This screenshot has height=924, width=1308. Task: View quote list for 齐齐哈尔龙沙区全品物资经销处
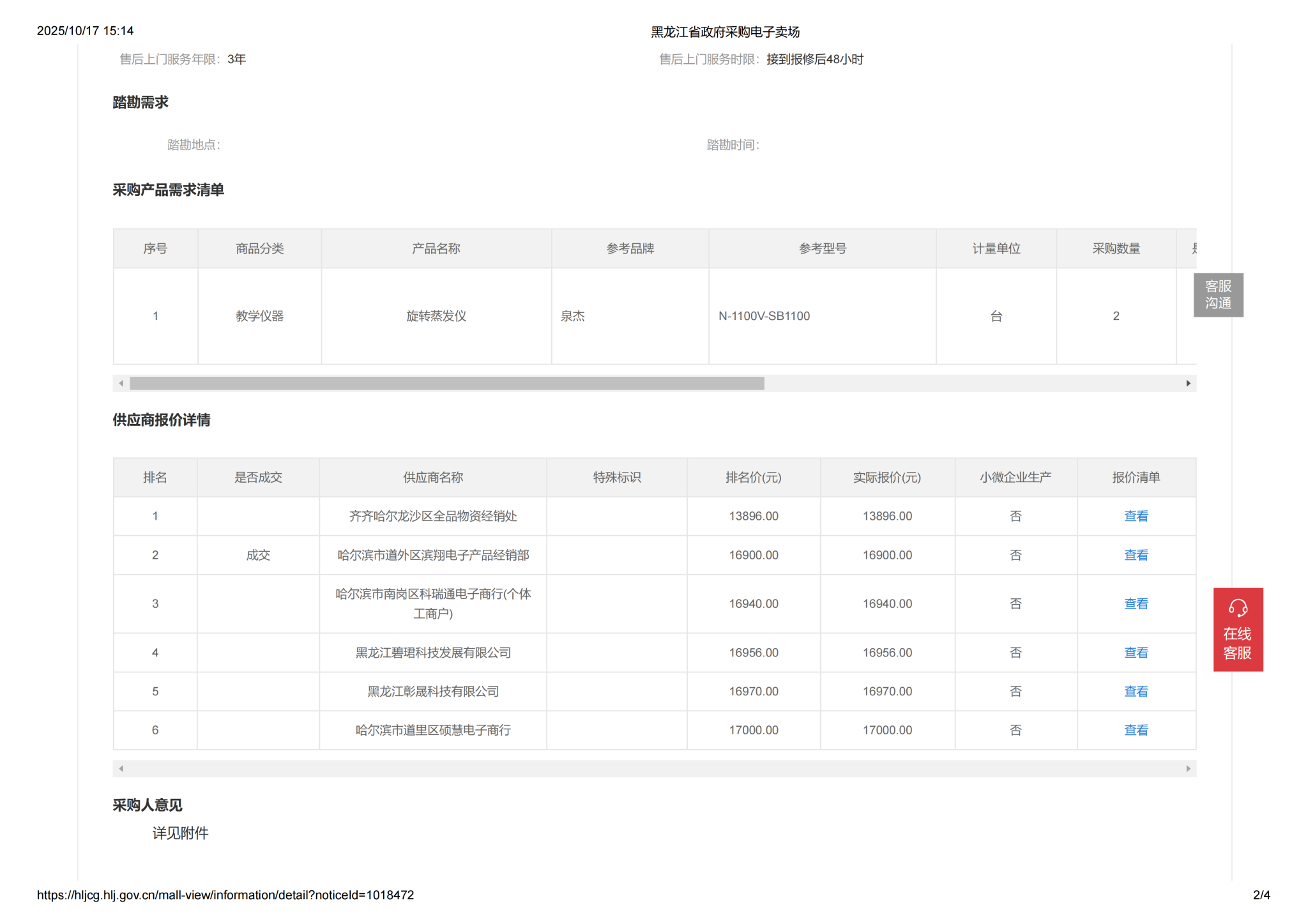click(x=1135, y=516)
